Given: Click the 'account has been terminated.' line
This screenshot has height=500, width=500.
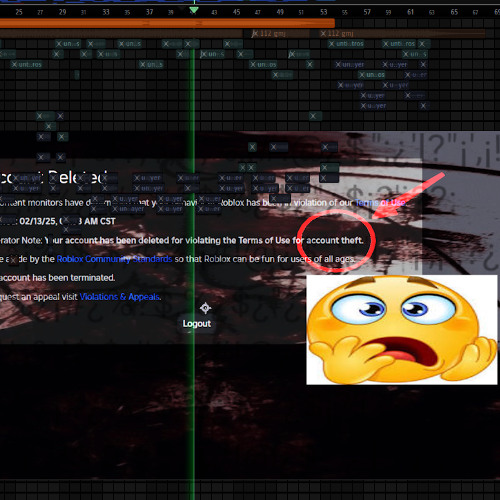Looking at the screenshot, I should (57, 278).
